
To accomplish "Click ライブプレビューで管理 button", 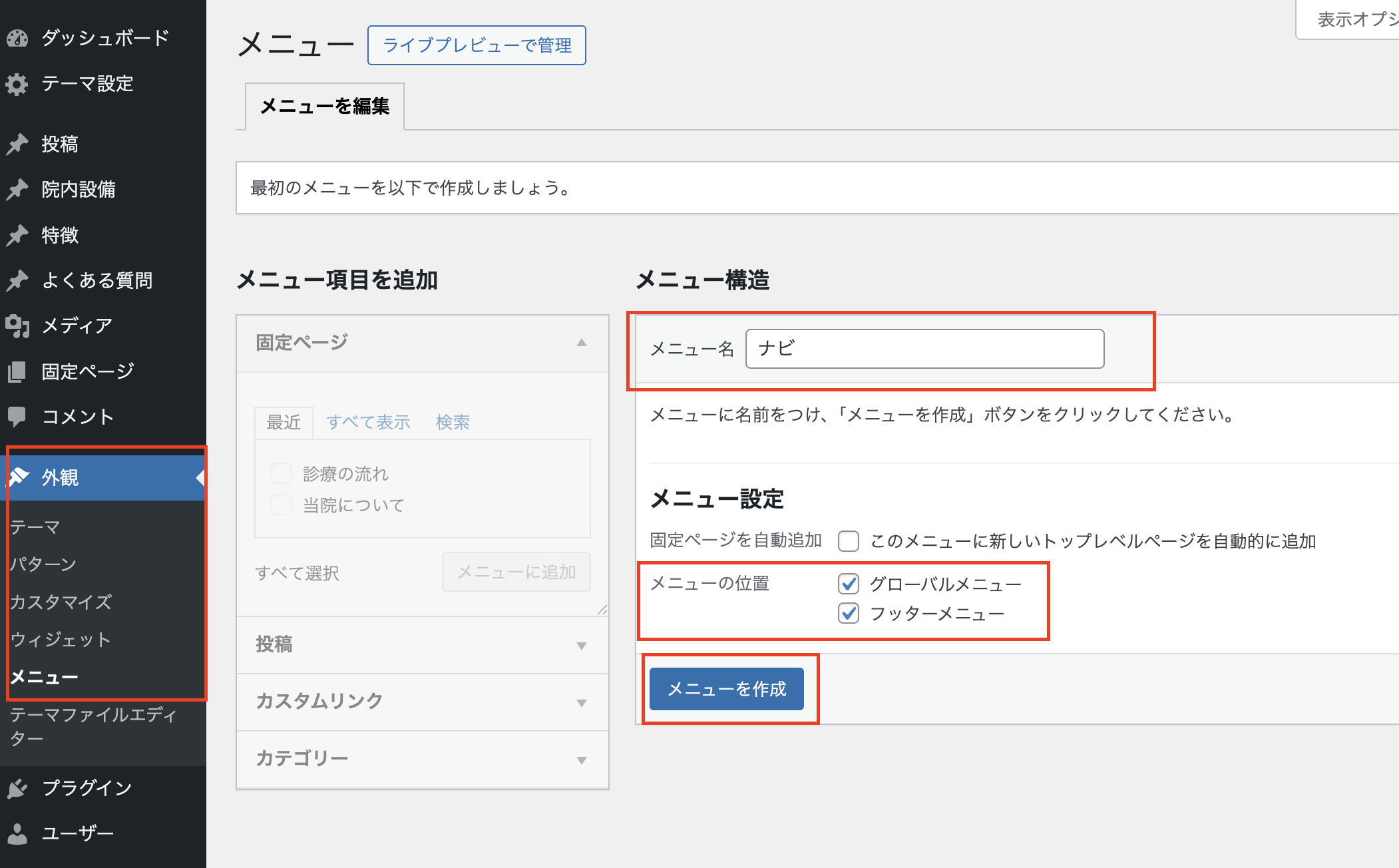I will [477, 45].
